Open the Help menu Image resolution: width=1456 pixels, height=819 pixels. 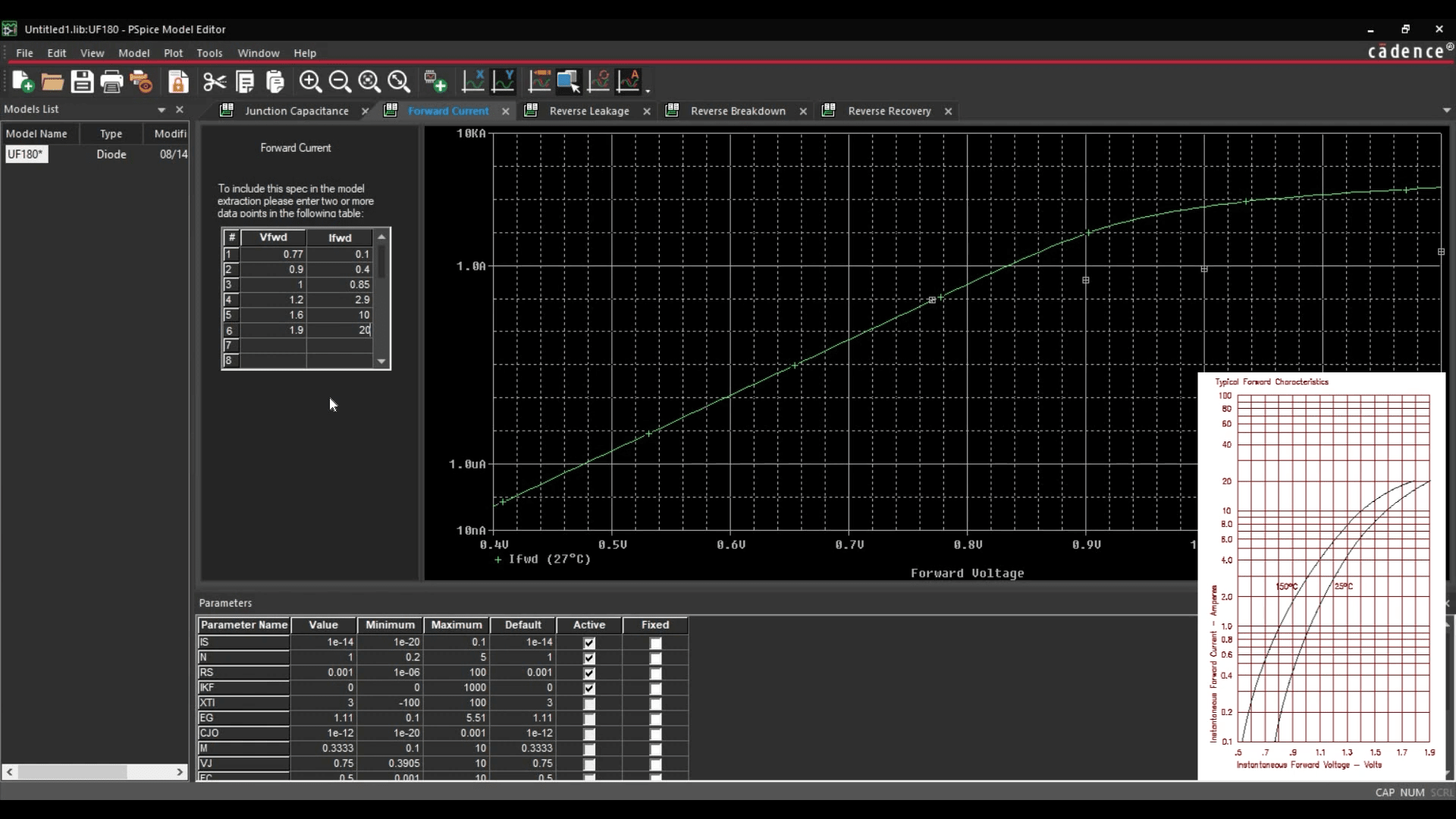coord(305,53)
